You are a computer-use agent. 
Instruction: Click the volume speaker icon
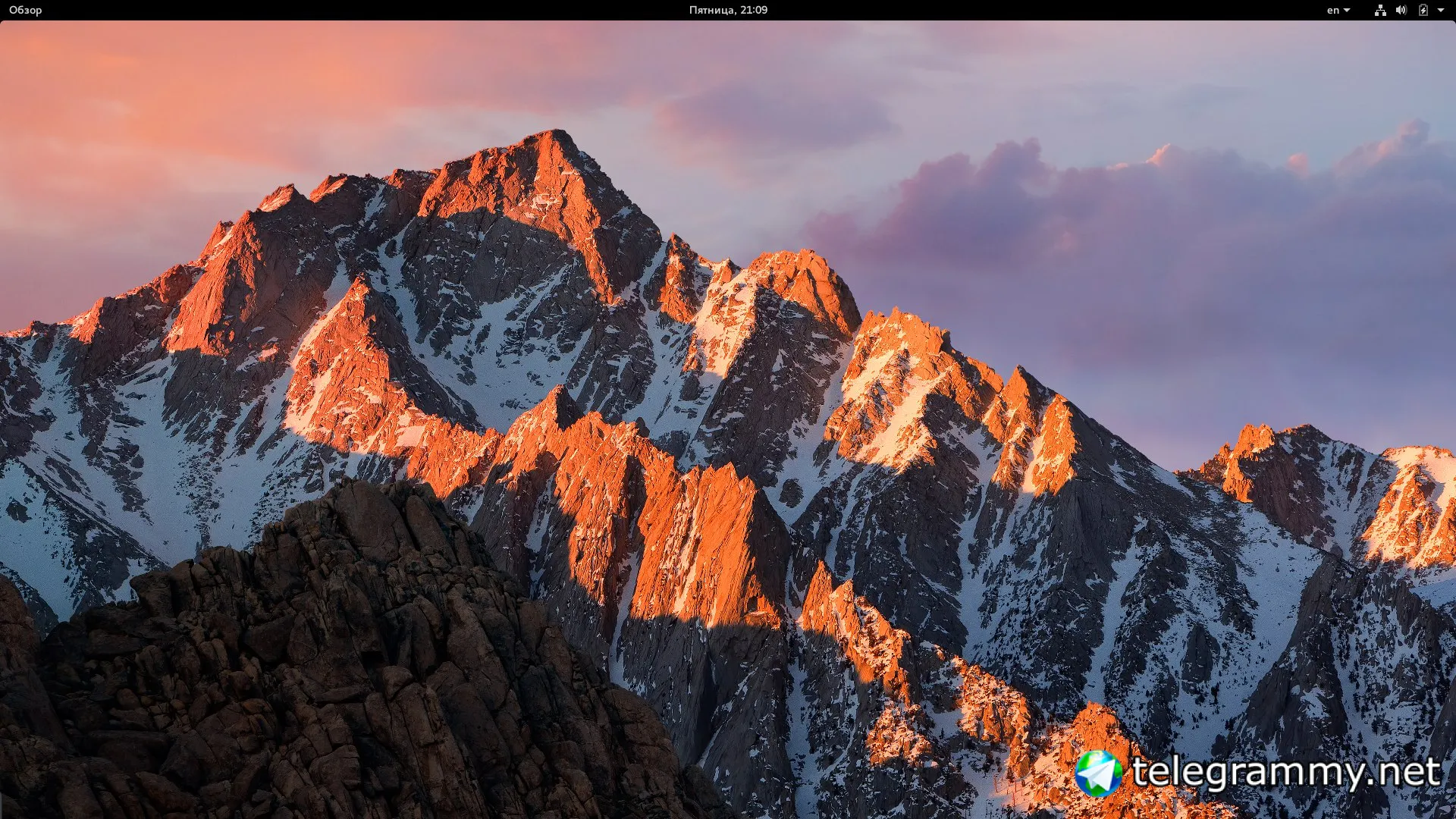coord(1401,10)
